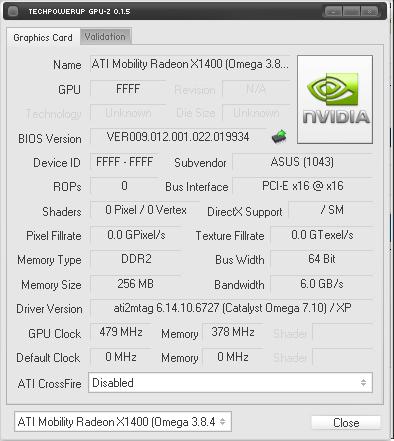Viewport: 394px width, 441px height.
Task: Click the Memory Size 256 MB field
Action: pos(136,284)
